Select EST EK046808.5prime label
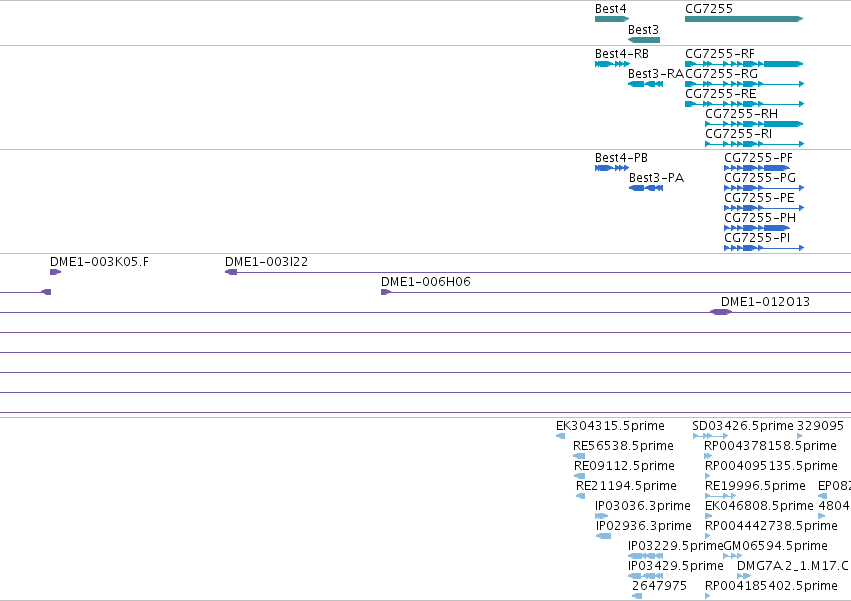This screenshot has height=601, width=851. coord(759,507)
